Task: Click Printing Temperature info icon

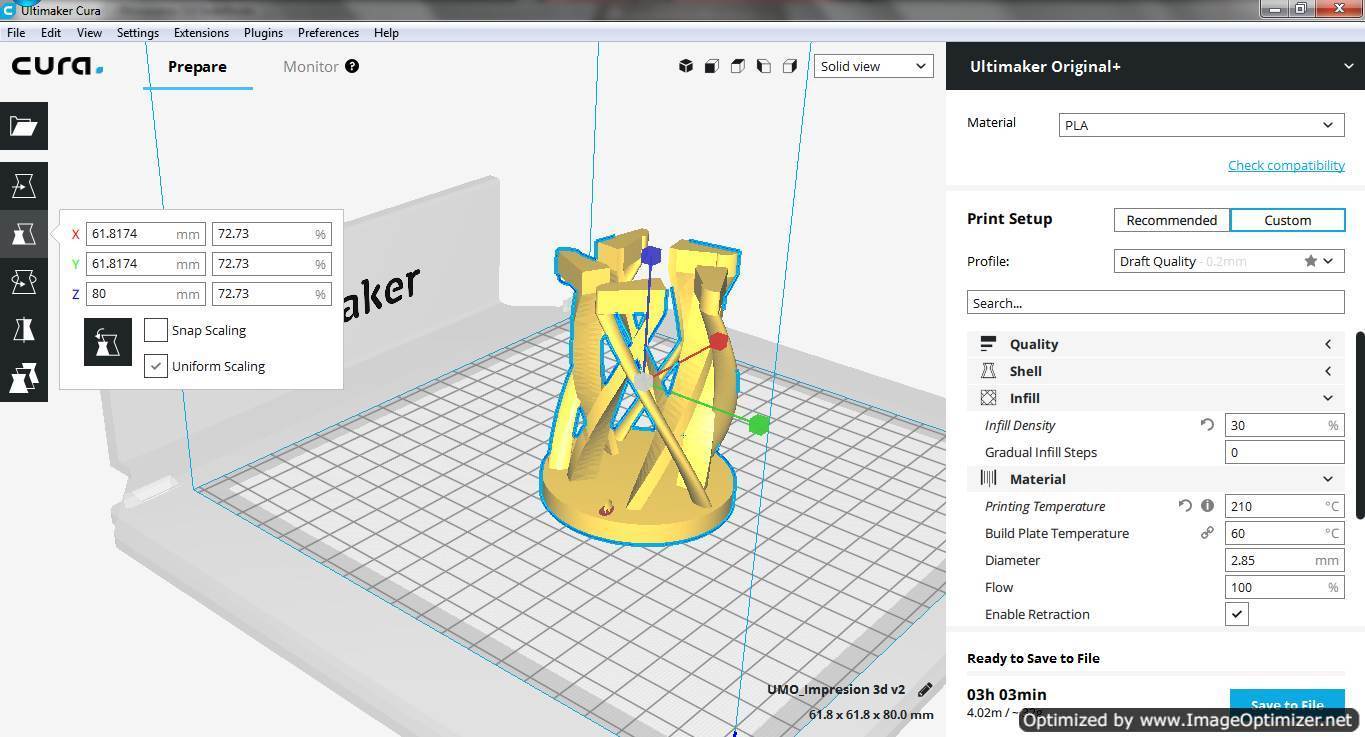Action: click(1207, 506)
